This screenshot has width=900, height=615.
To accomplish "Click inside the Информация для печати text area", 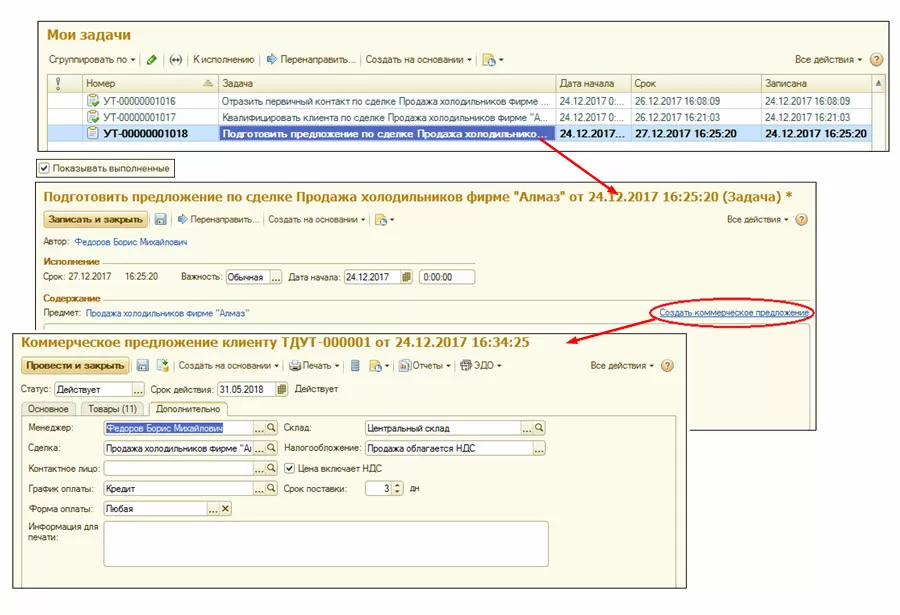I will click(325, 543).
